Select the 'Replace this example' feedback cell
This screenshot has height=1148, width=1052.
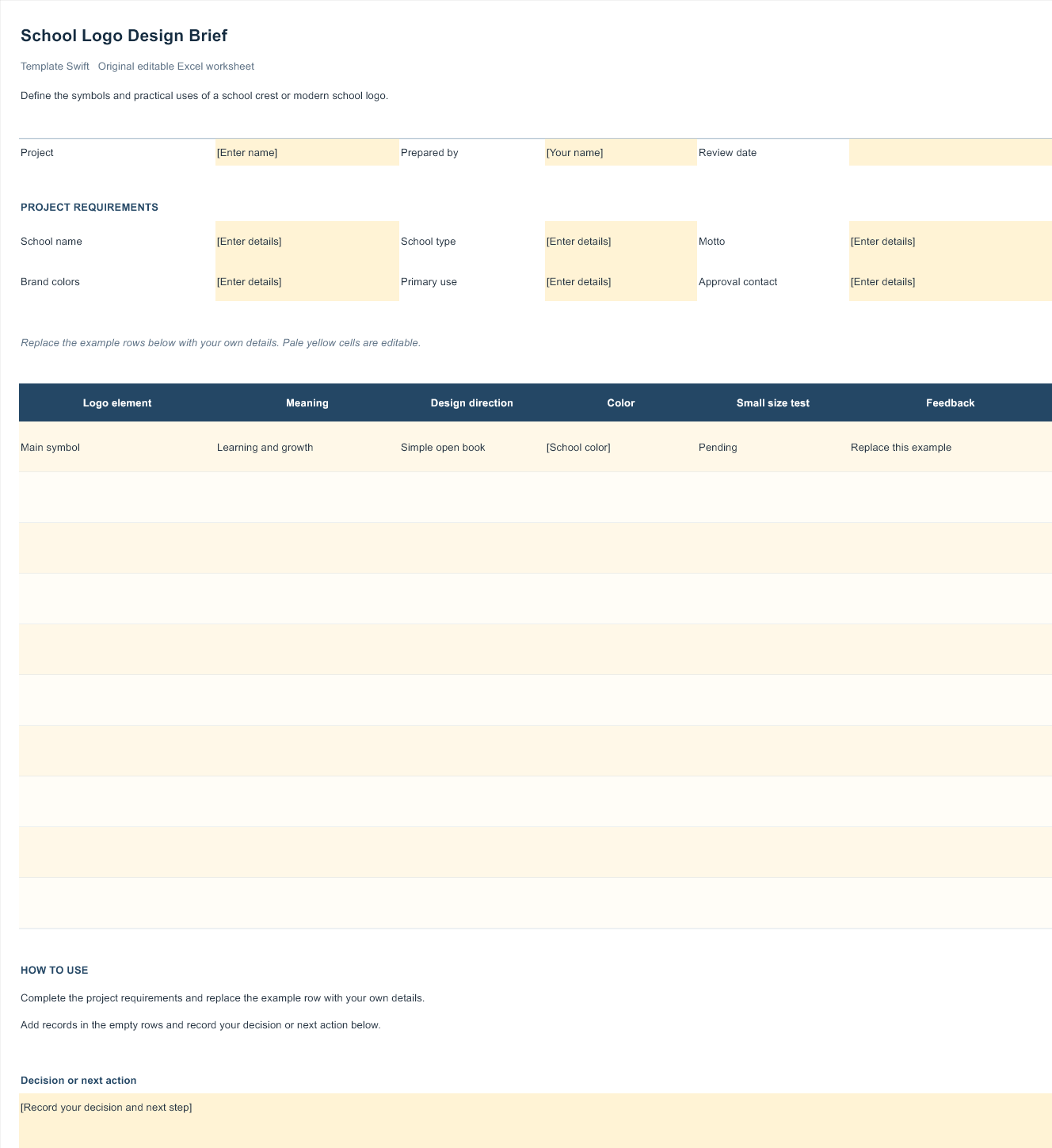click(x=951, y=448)
